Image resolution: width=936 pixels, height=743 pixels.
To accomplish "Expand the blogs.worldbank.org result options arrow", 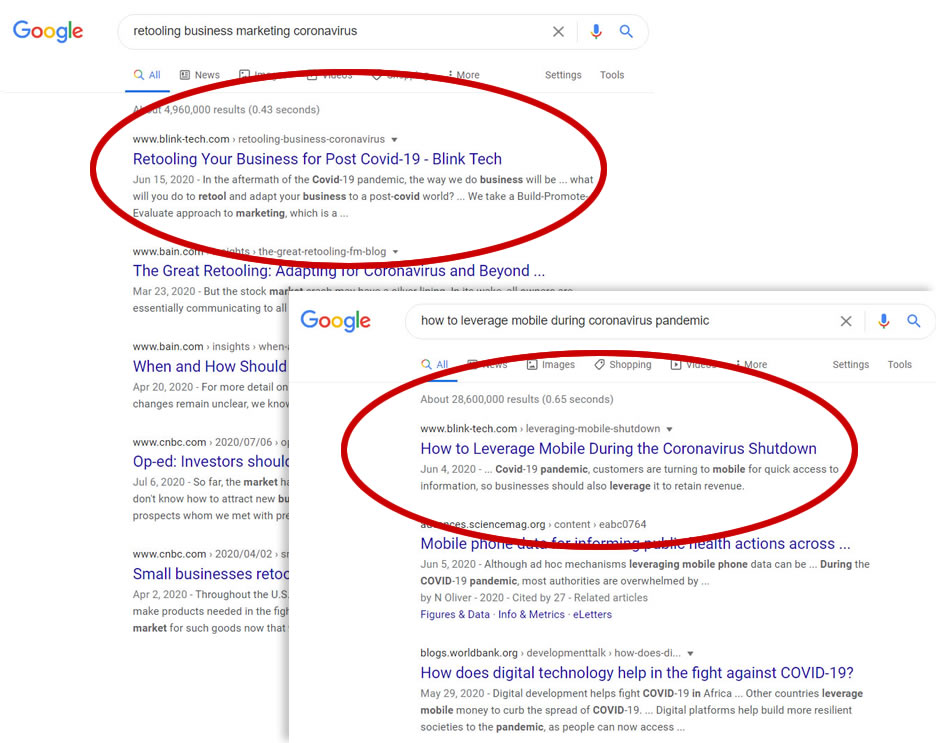I will click(690, 653).
